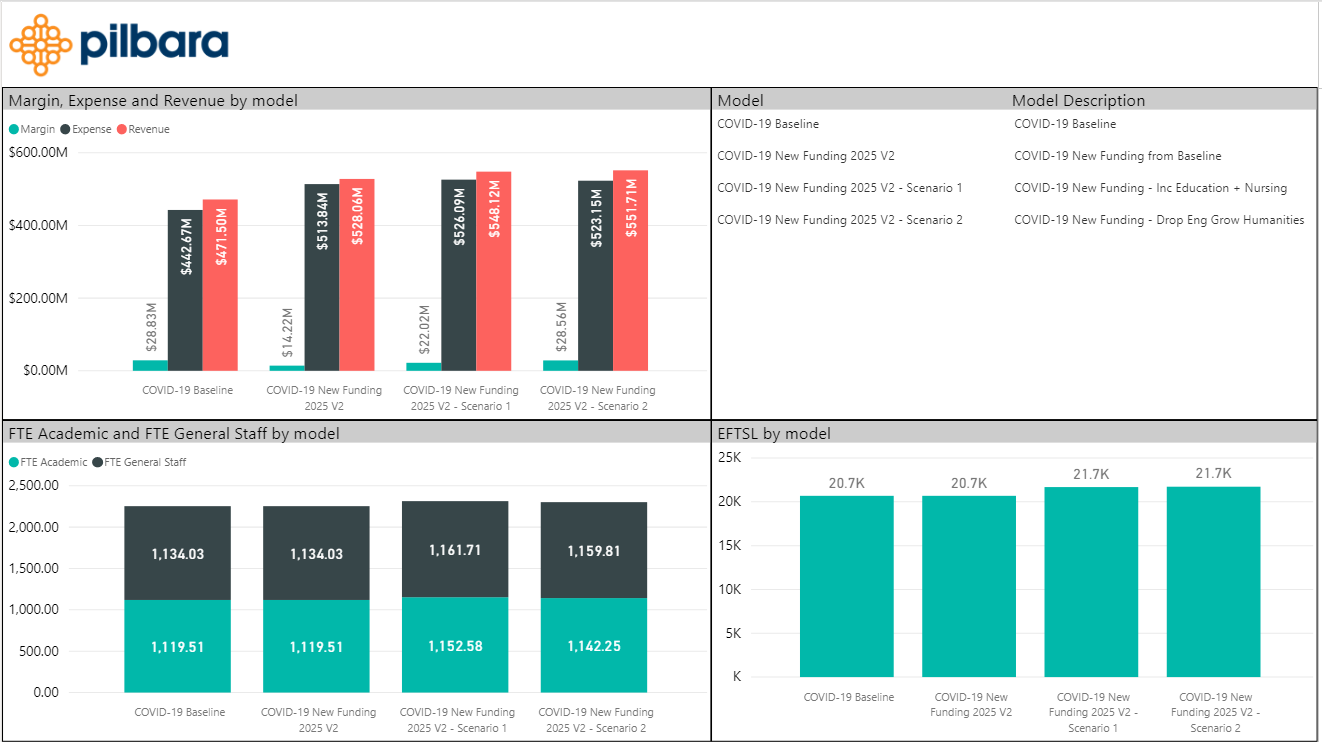This screenshot has width=1322, height=742.
Task: Select COVID-19 New Funding 2025 V2 row
Action: 1013,156
